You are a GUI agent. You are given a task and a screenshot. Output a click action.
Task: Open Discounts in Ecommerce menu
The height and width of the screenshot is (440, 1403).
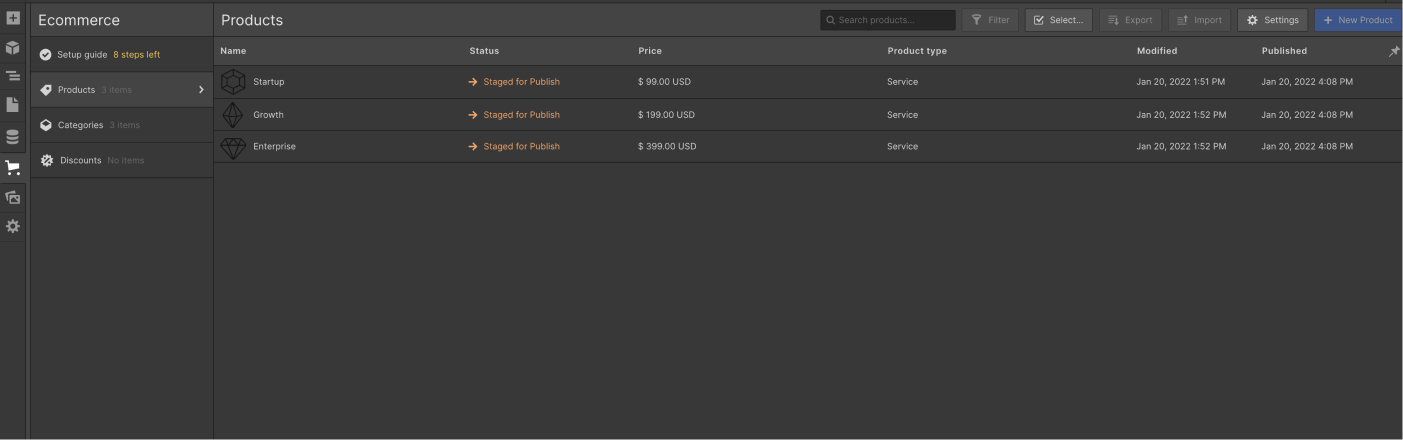121,160
